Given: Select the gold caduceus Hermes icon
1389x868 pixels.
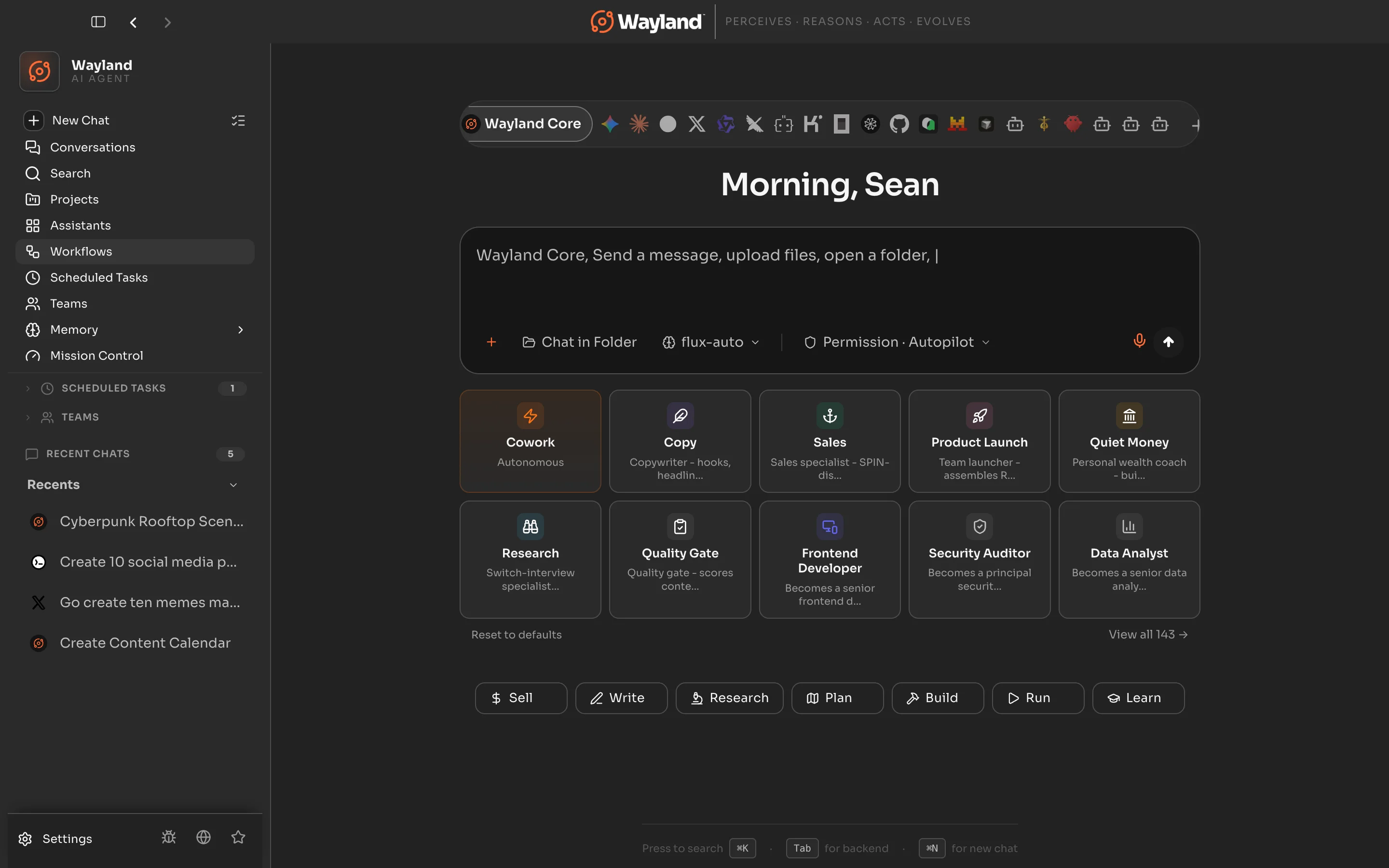Looking at the screenshot, I should pyautogui.click(x=1044, y=124).
